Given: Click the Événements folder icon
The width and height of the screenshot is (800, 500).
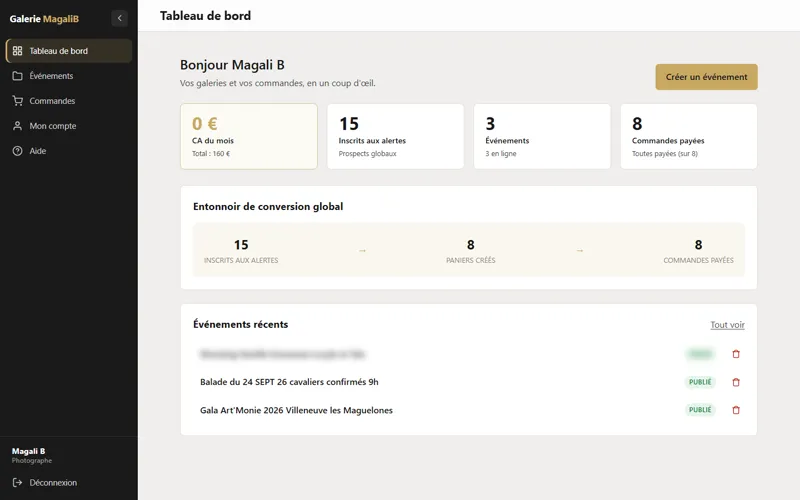Looking at the screenshot, I should [x=17, y=76].
